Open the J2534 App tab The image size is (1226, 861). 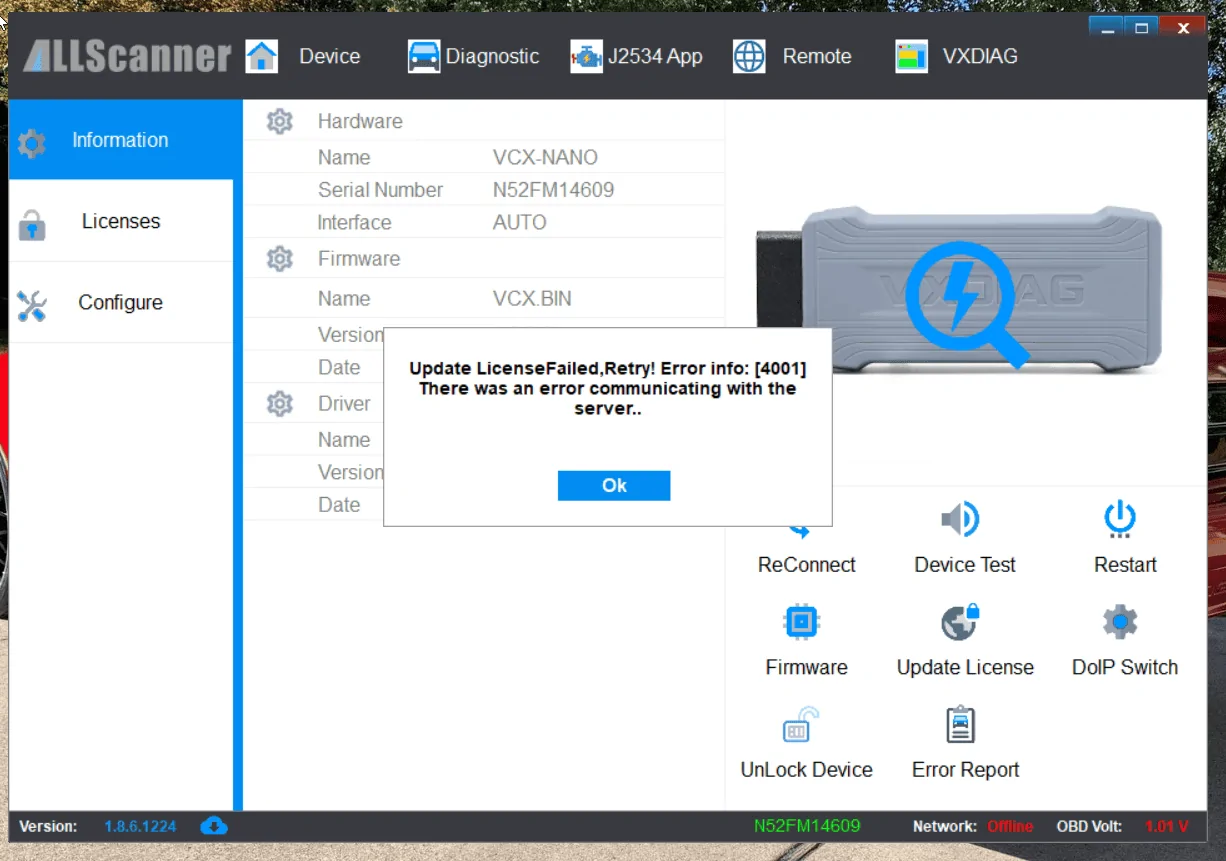[x=637, y=57]
